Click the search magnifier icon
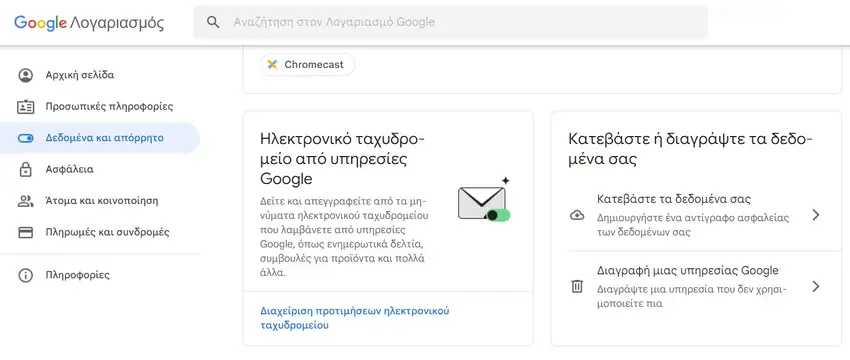 tap(214, 22)
